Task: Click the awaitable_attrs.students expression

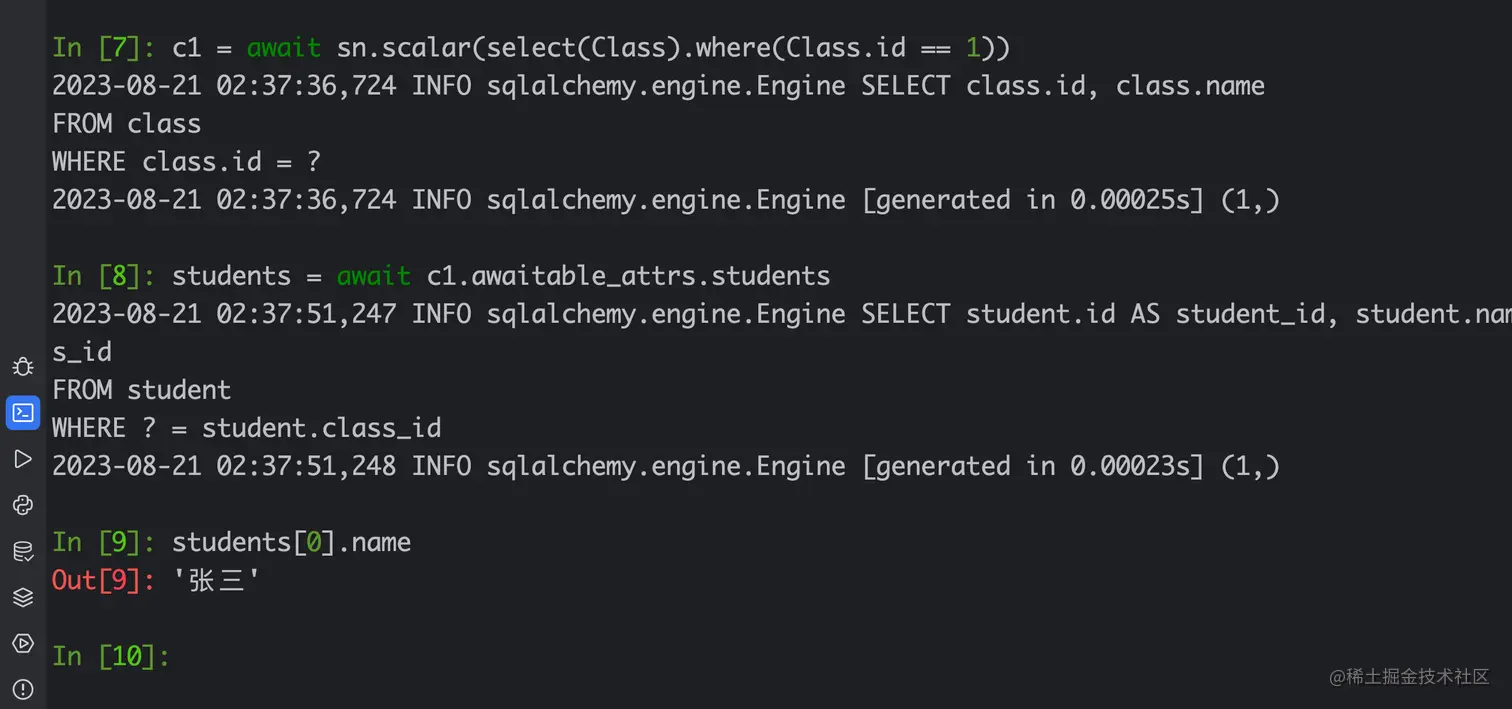Action: tap(650, 275)
